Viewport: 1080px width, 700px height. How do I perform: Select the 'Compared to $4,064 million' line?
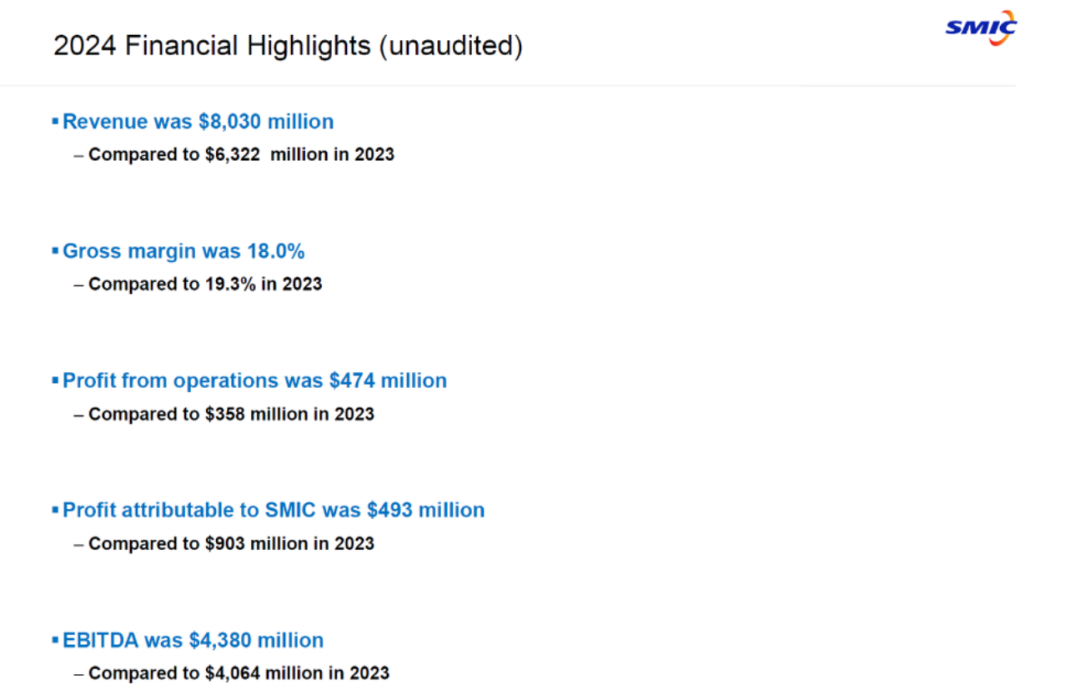click(x=238, y=673)
